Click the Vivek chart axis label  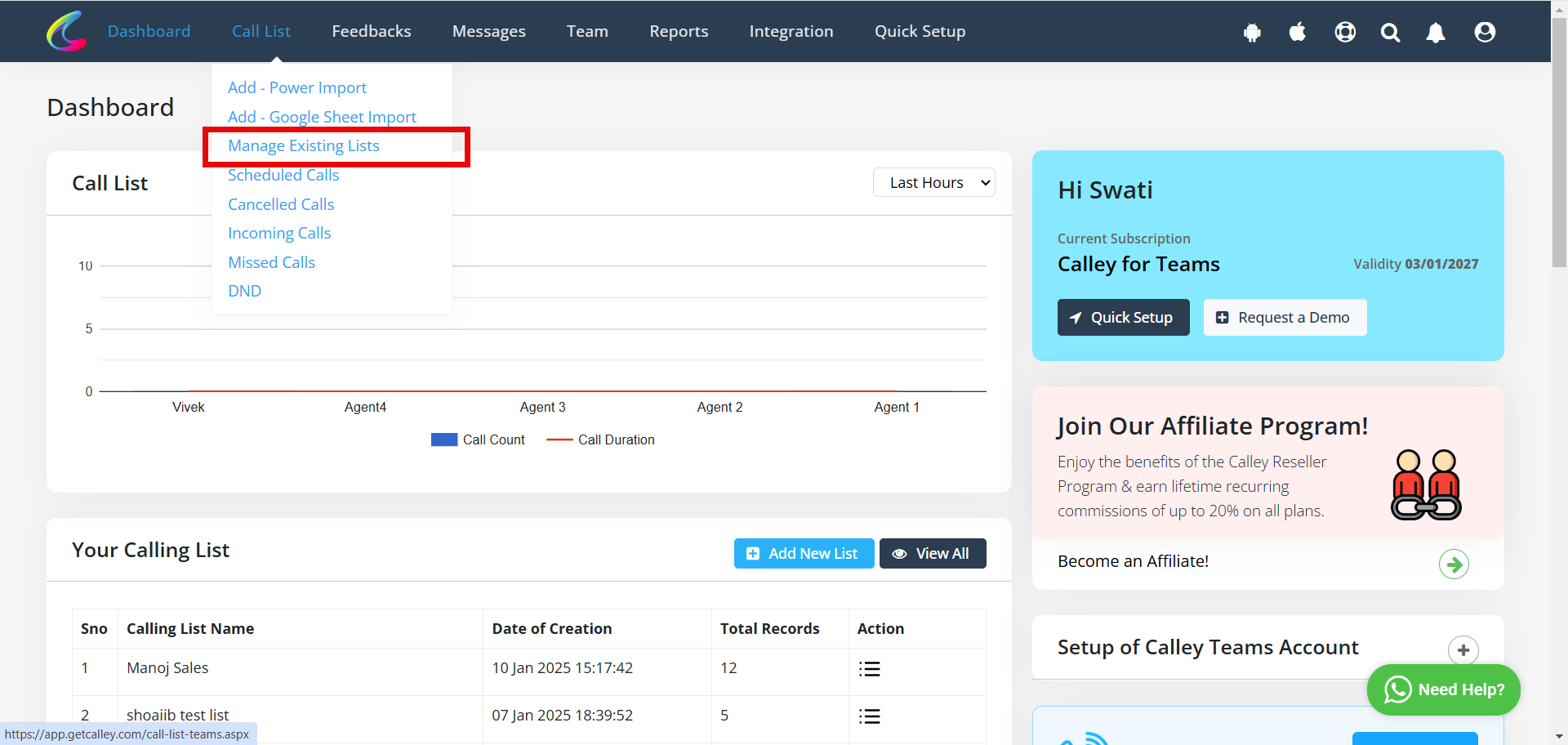click(188, 407)
